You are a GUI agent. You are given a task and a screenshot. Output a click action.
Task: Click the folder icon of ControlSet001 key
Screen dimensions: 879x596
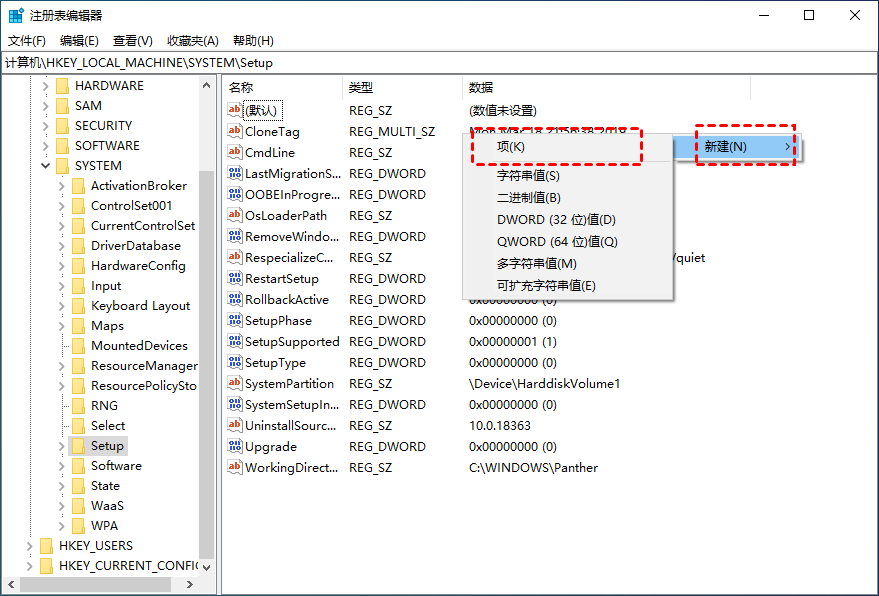pos(78,206)
